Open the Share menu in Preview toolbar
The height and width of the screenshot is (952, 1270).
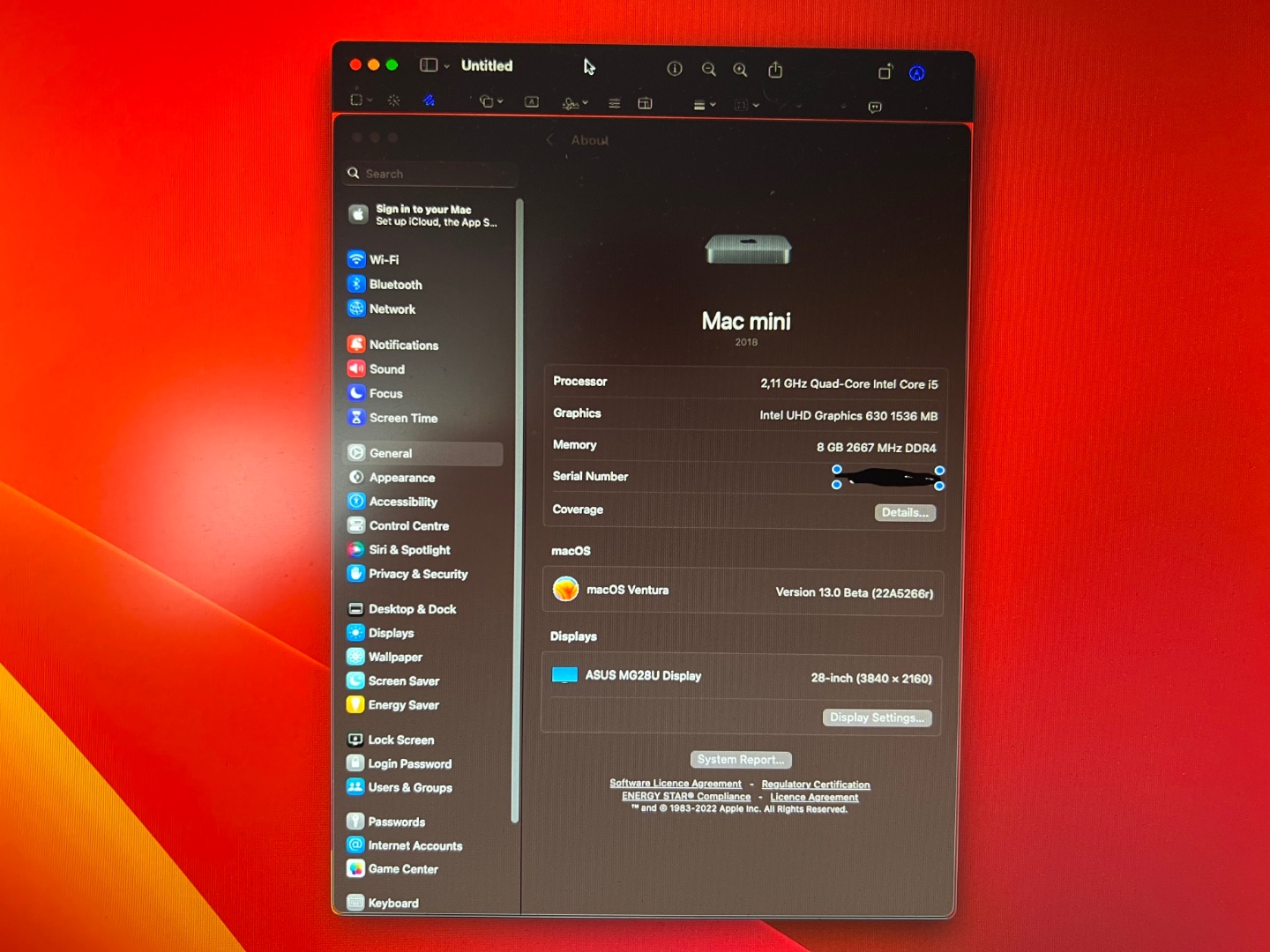[x=775, y=69]
